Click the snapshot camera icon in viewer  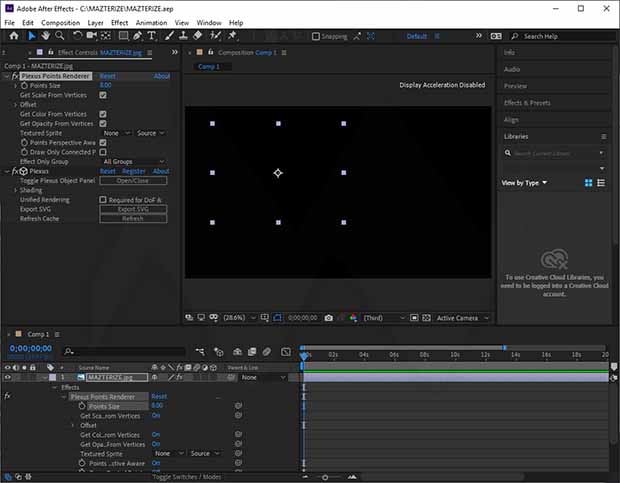point(329,318)
